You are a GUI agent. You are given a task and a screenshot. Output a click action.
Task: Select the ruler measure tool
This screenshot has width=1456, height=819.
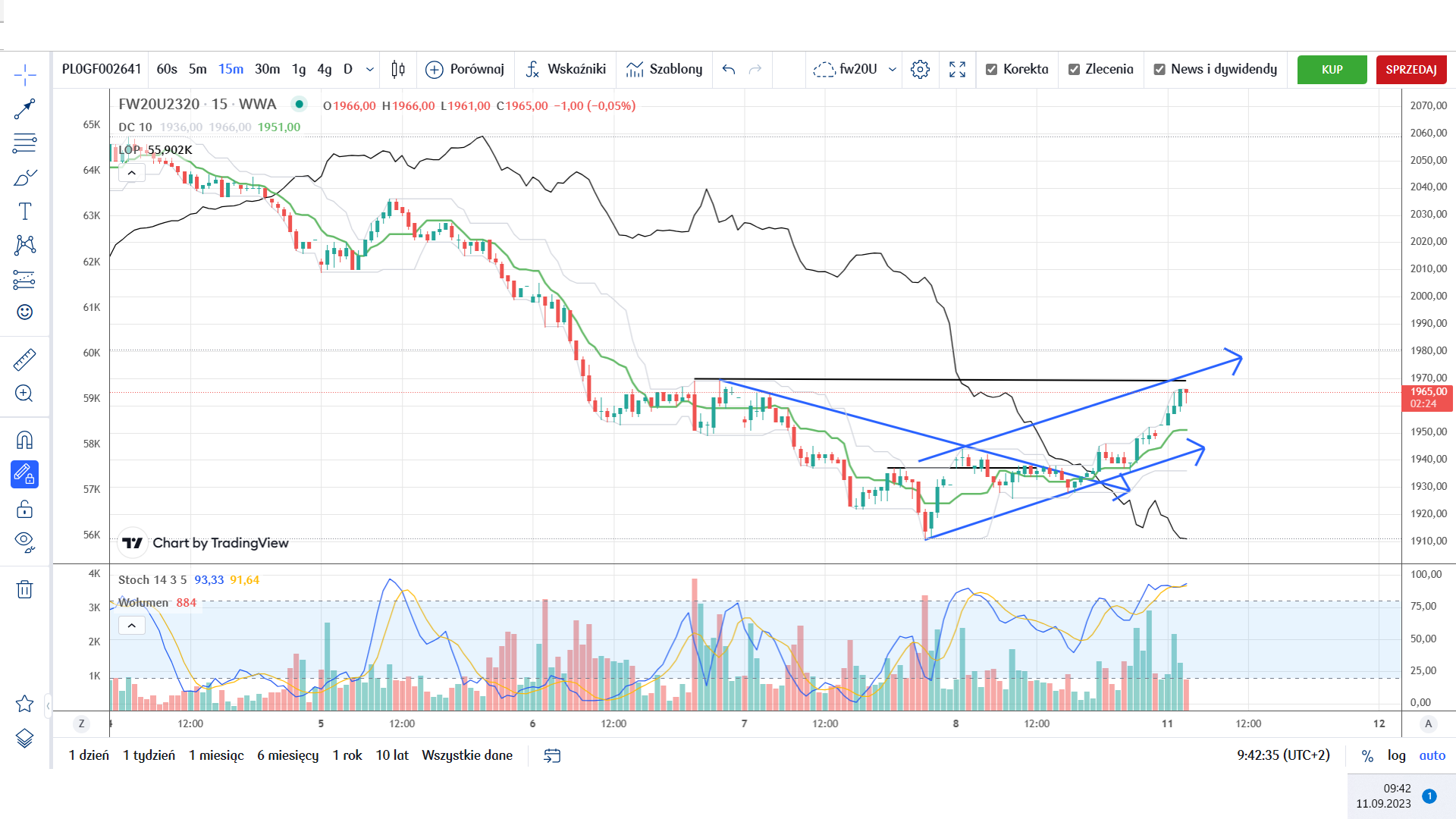pos(25,359)
